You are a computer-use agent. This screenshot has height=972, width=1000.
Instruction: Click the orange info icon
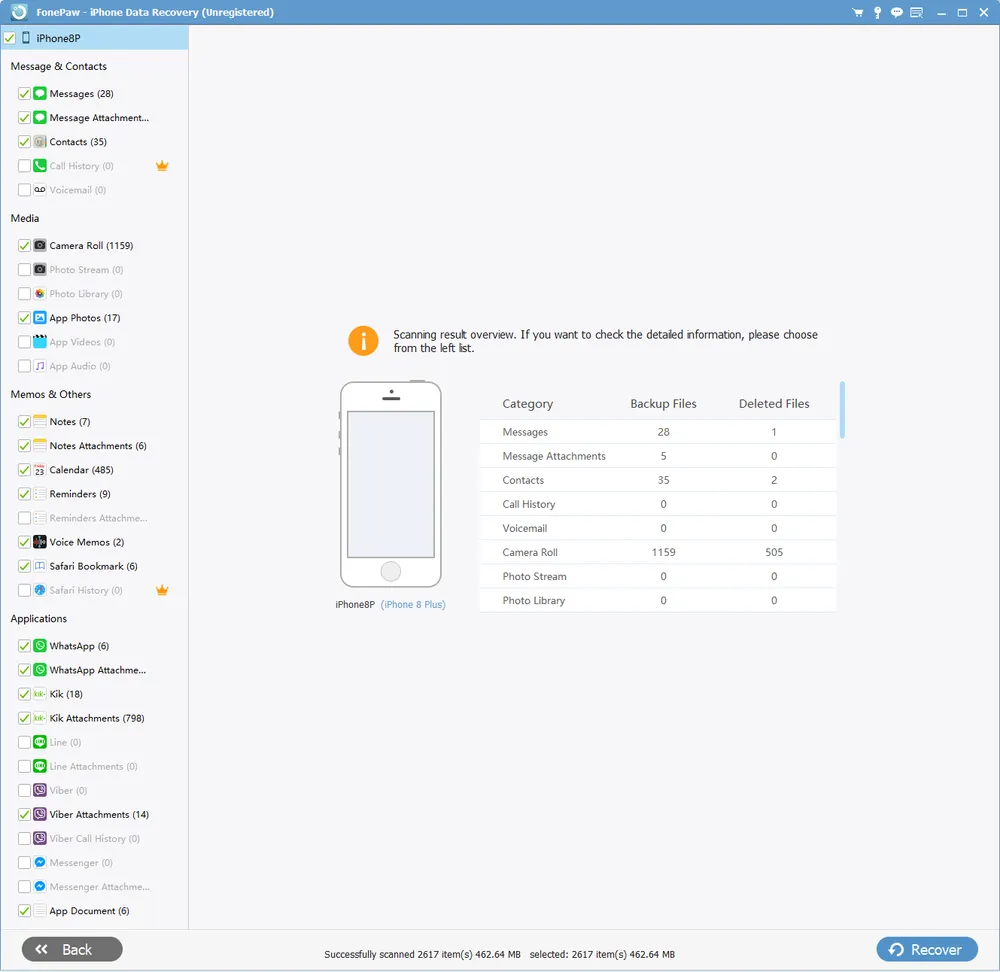364,341
